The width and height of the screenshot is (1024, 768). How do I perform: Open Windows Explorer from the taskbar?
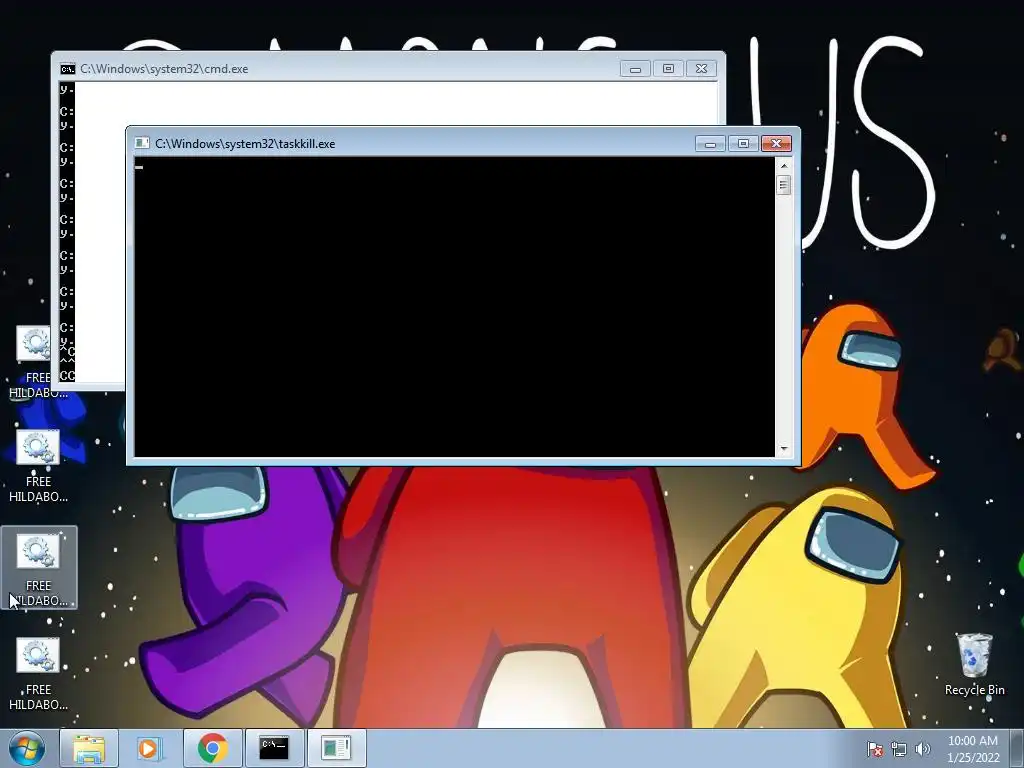point(89,748)
